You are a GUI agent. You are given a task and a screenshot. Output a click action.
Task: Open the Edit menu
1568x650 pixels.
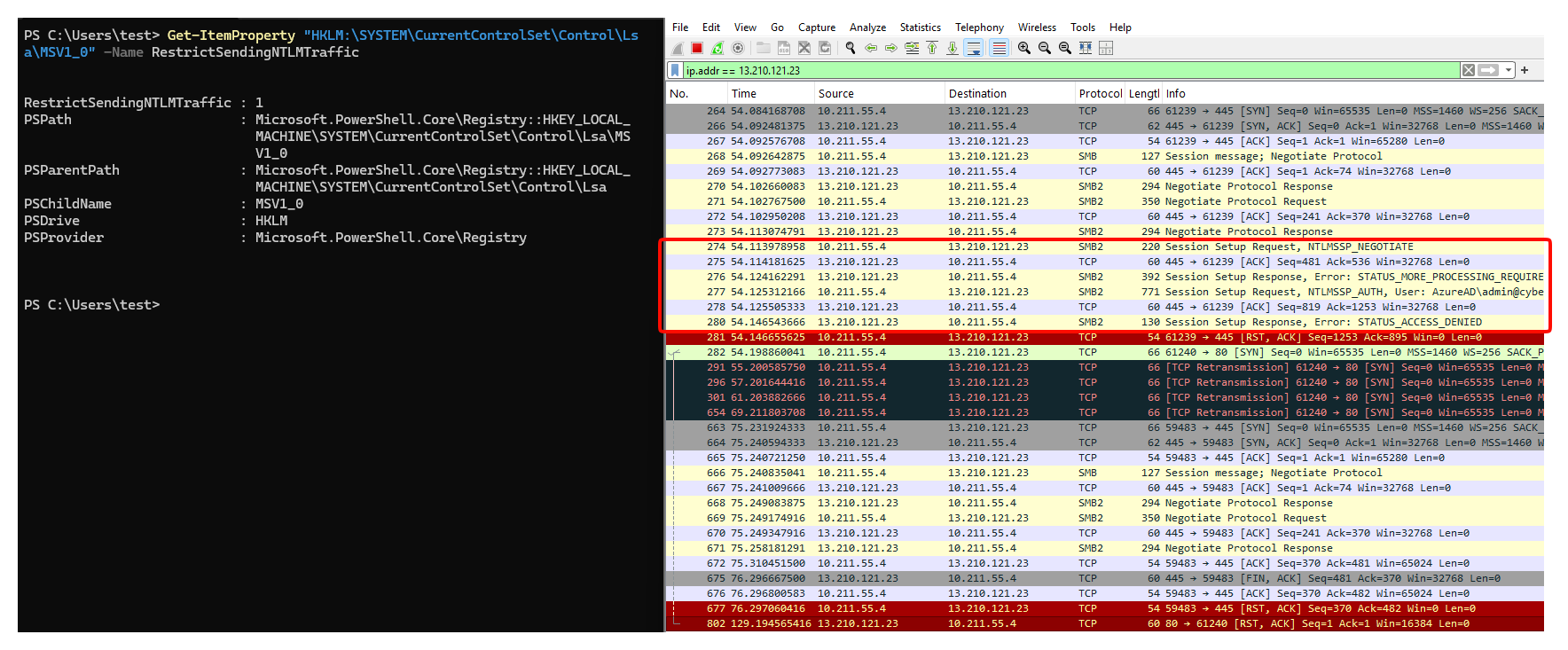click(711, 27)
